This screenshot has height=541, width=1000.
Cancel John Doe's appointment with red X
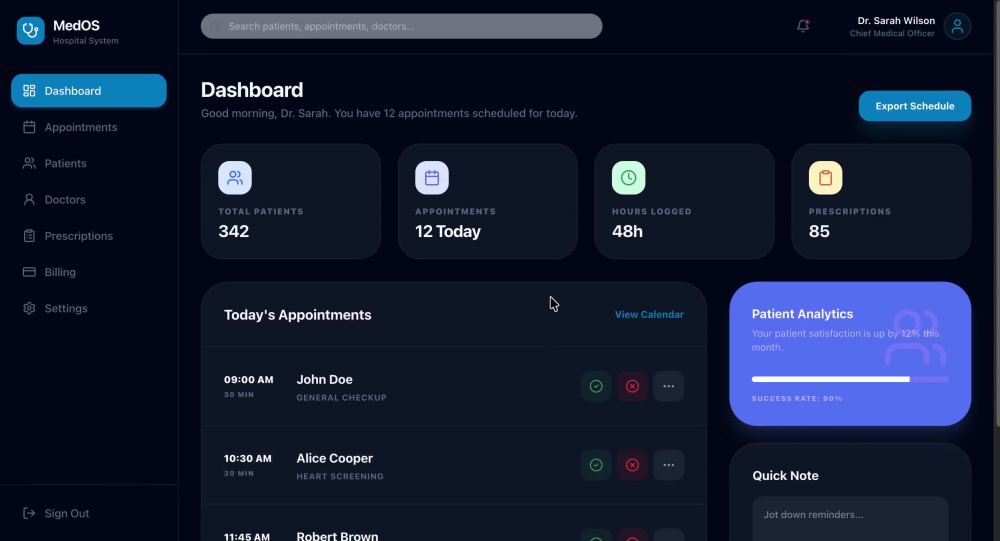coord(632,386)
